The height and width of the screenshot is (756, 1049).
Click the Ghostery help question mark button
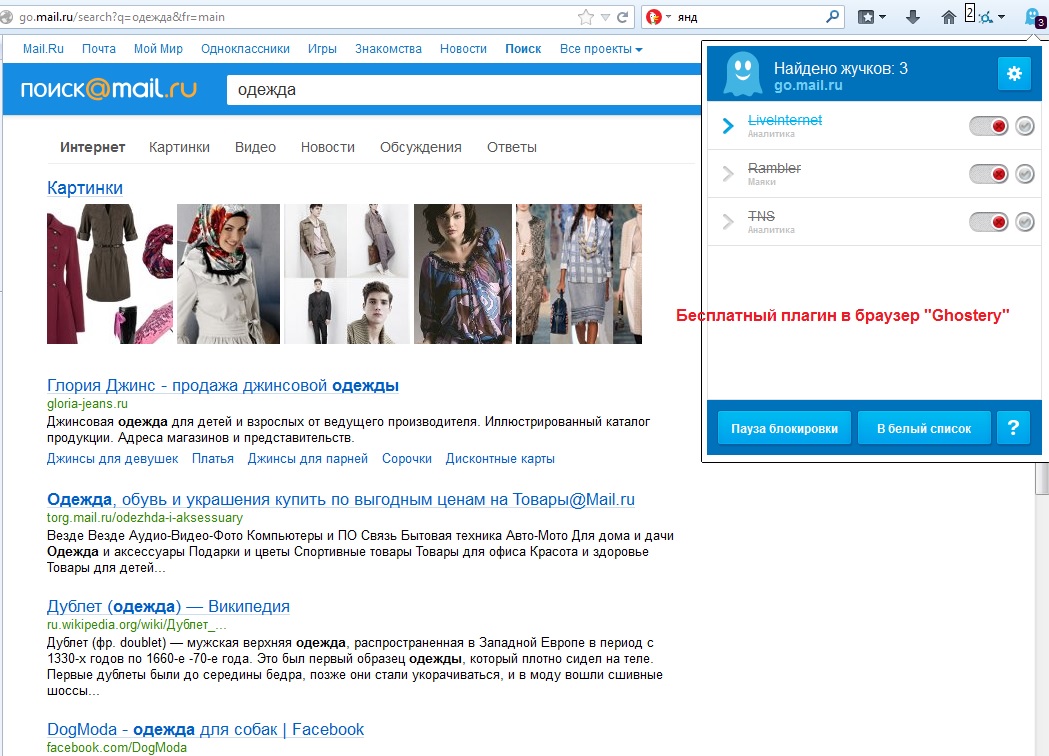tap(1013, 428)
